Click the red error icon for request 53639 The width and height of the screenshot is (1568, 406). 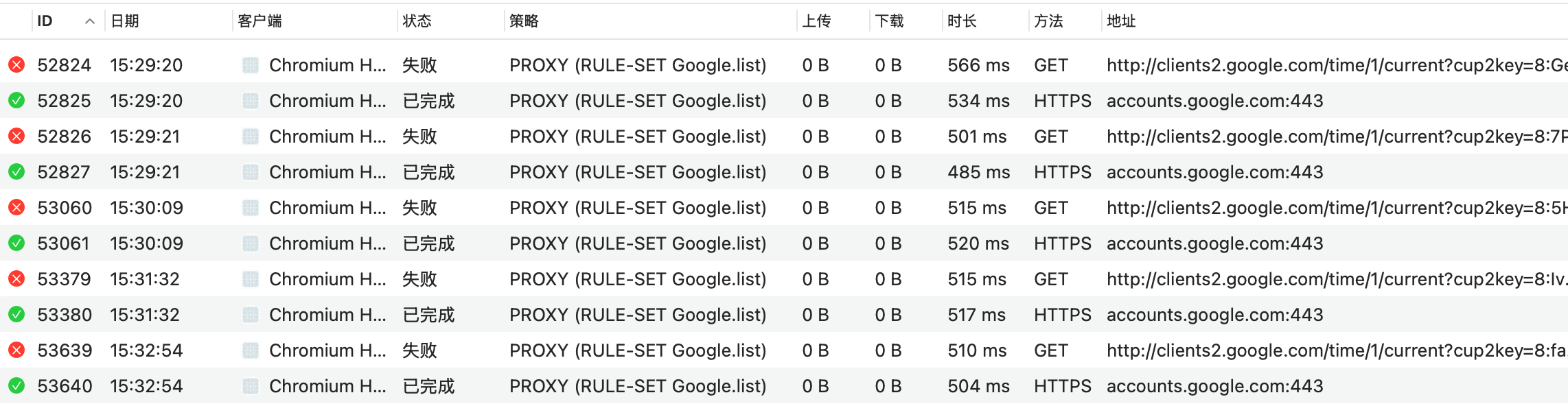coord(16,350)
